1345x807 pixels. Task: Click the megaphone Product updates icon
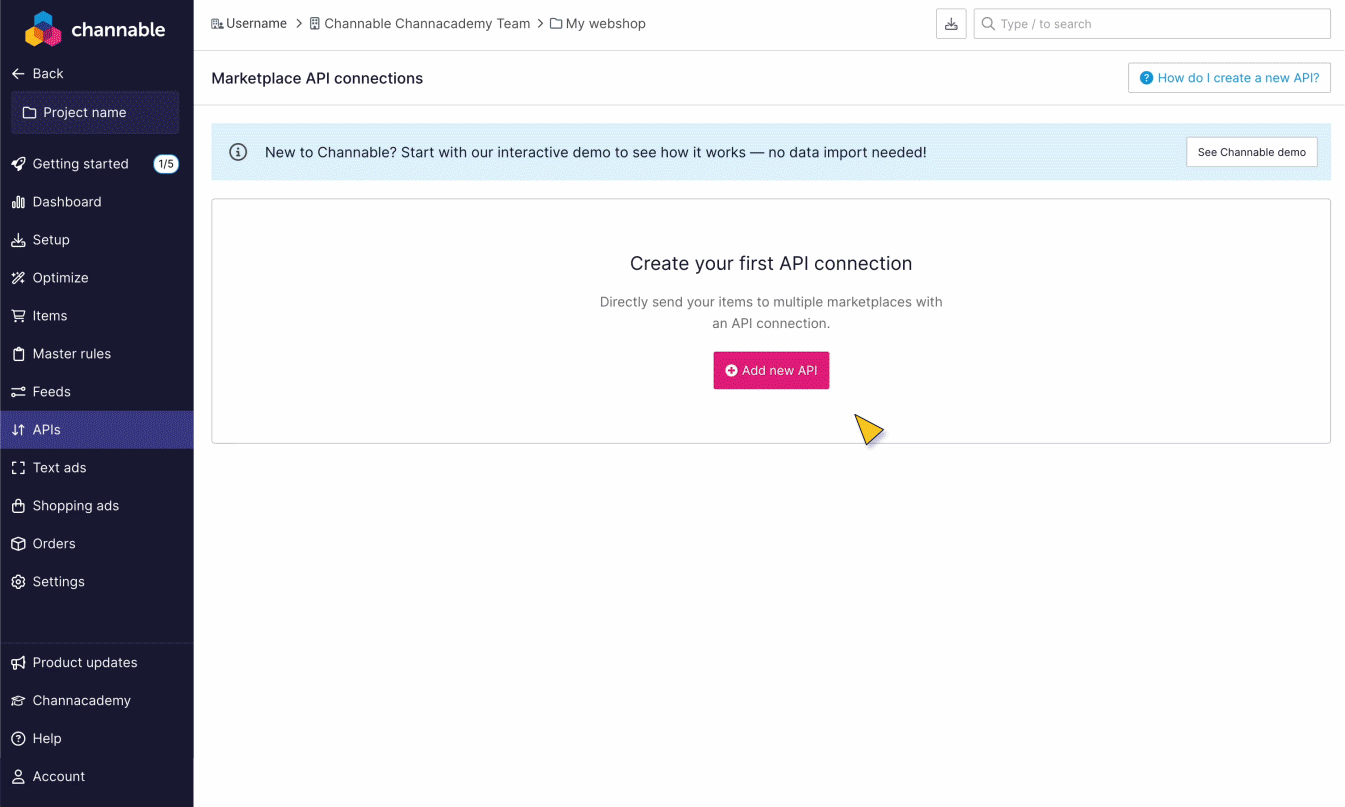pos(18,663)
